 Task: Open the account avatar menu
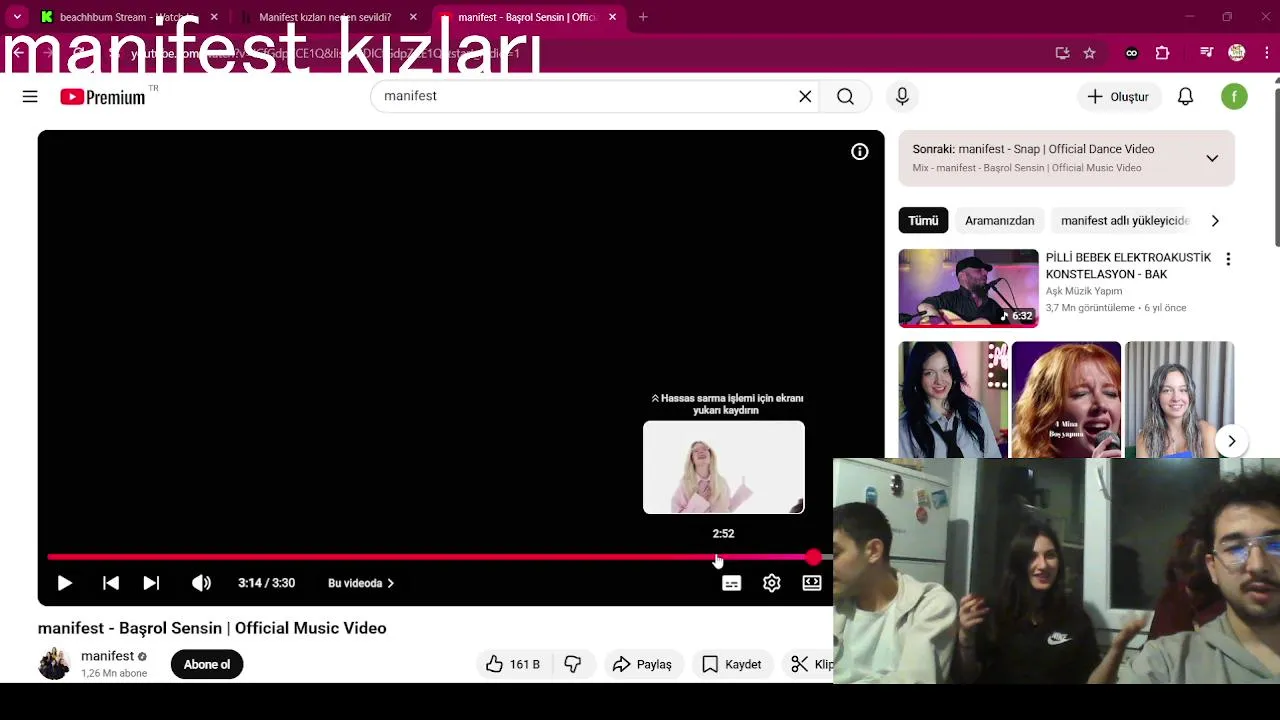[1234, 96]
